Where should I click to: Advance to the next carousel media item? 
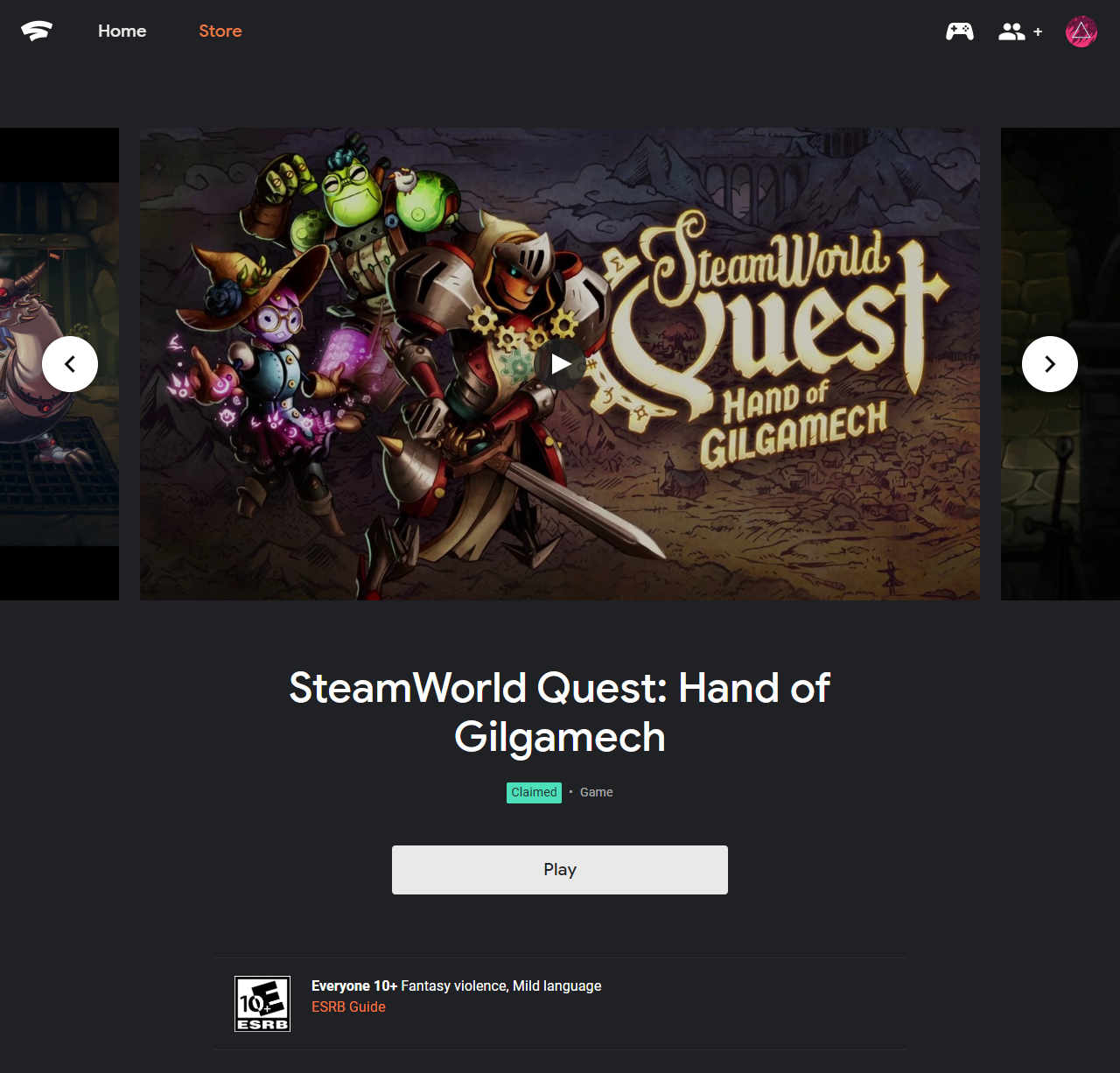(x=1050, y=364)
